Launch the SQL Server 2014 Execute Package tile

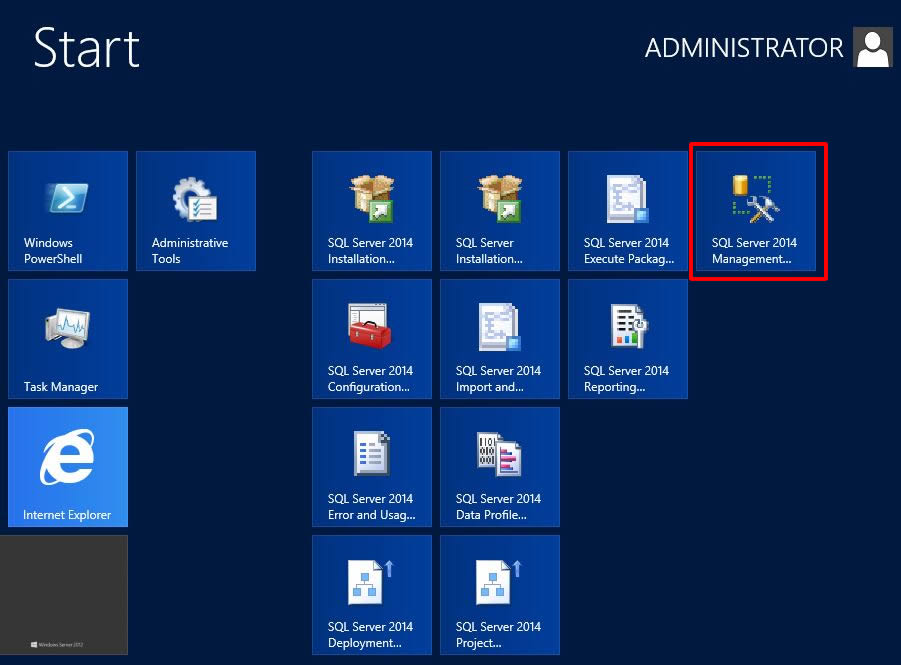point(628,211)
